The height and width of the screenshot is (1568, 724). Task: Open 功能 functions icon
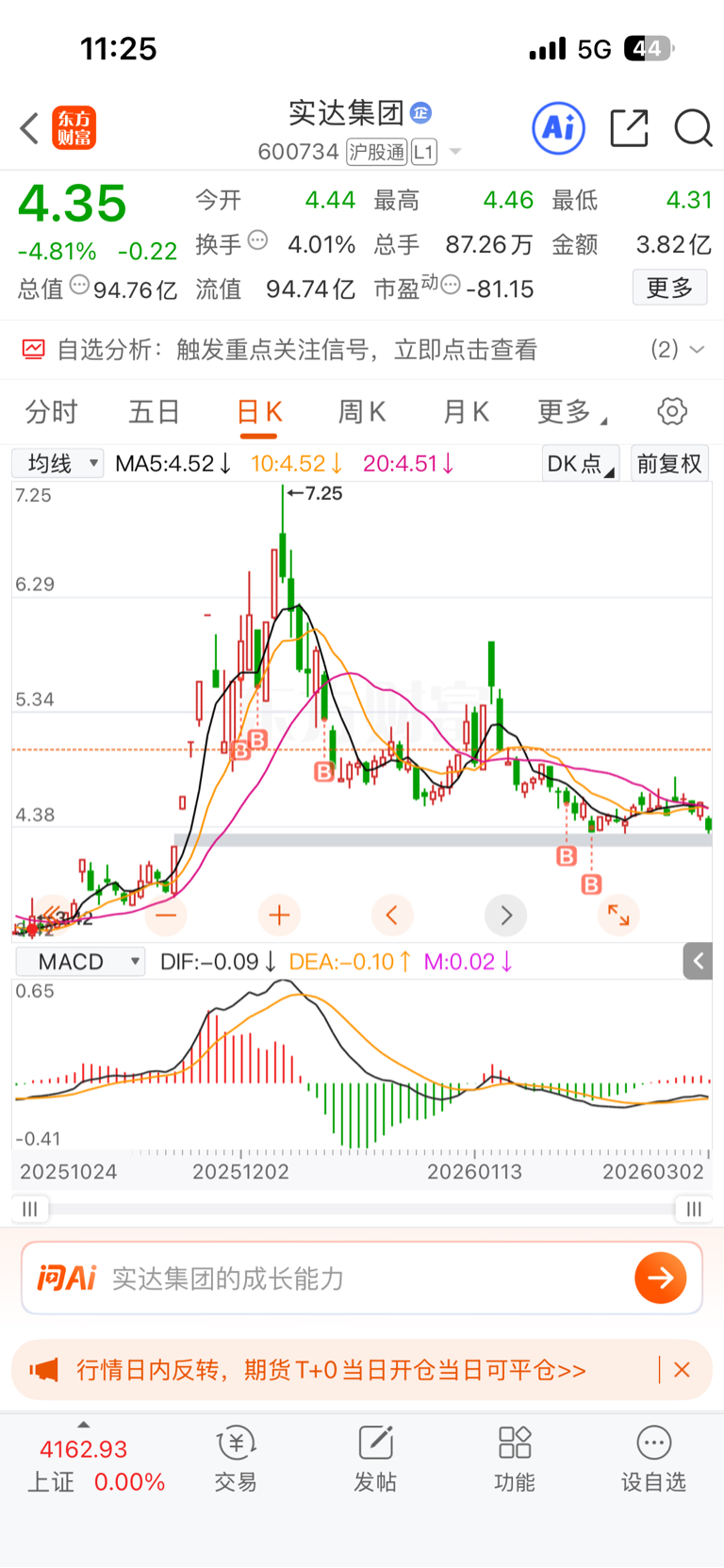(515, 1459)
